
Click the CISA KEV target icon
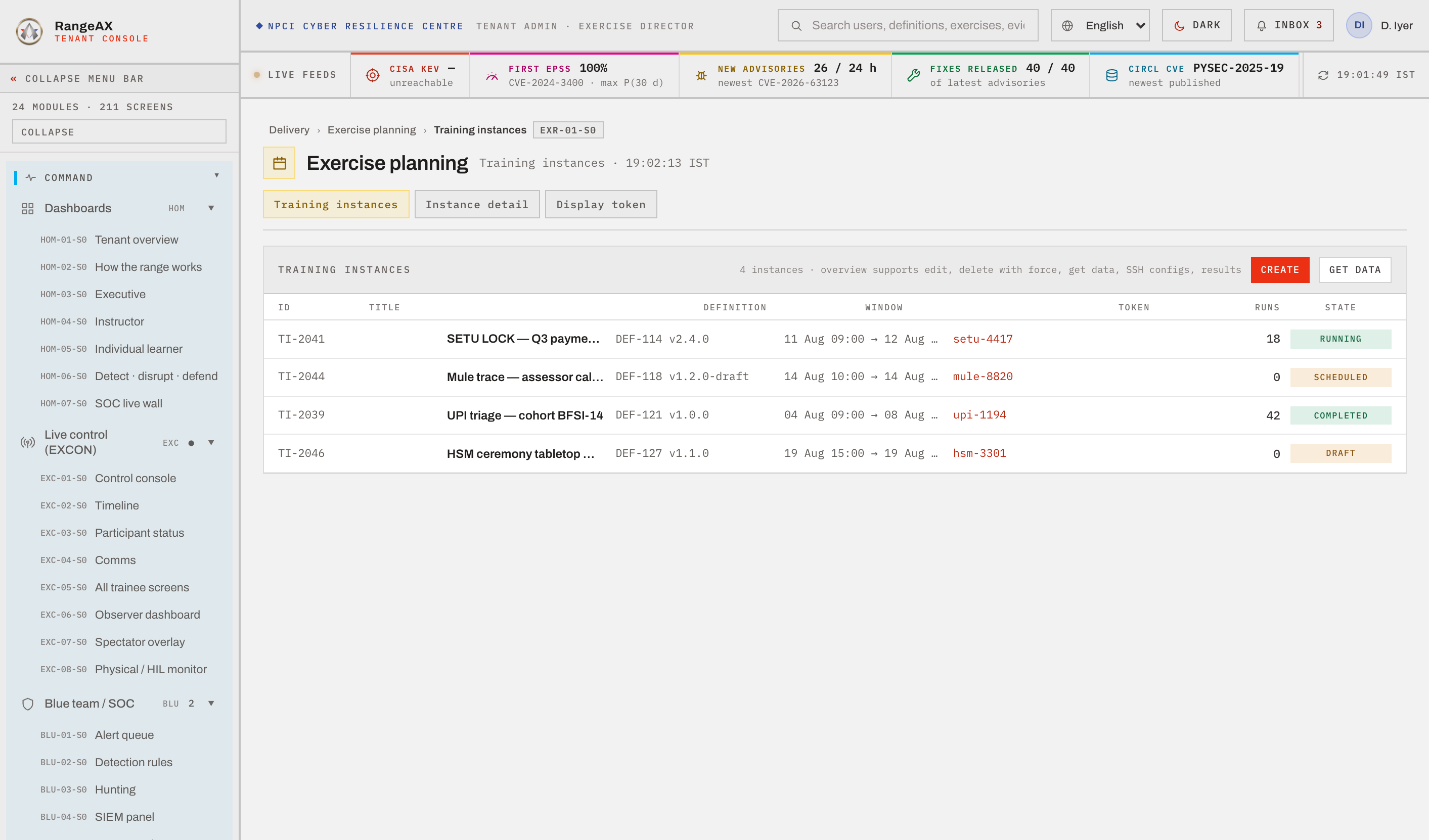tap(373, 75)
